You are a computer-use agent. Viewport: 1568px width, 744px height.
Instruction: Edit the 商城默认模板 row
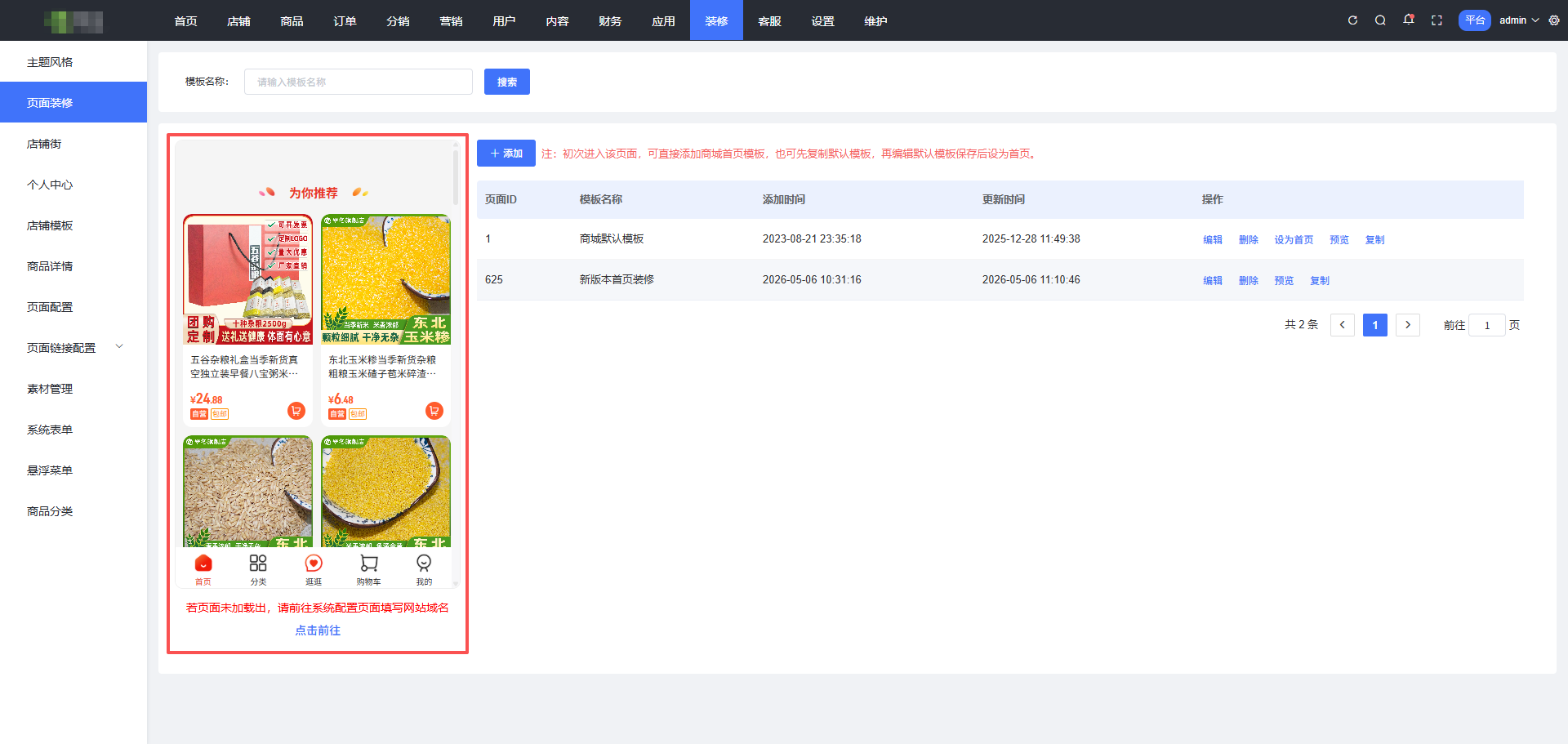point(1213,239)
